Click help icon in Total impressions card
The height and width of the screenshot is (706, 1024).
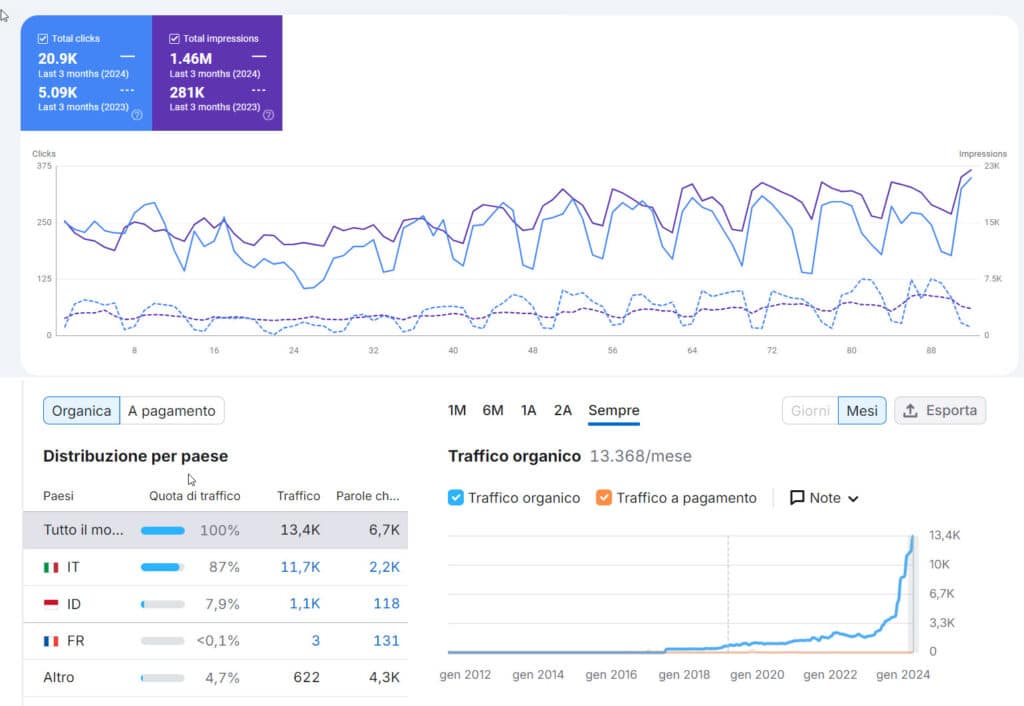(268, 115)
